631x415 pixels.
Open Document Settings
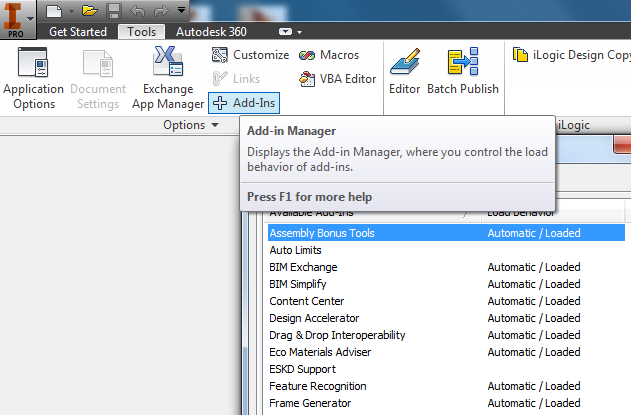(x=98, y=78)
